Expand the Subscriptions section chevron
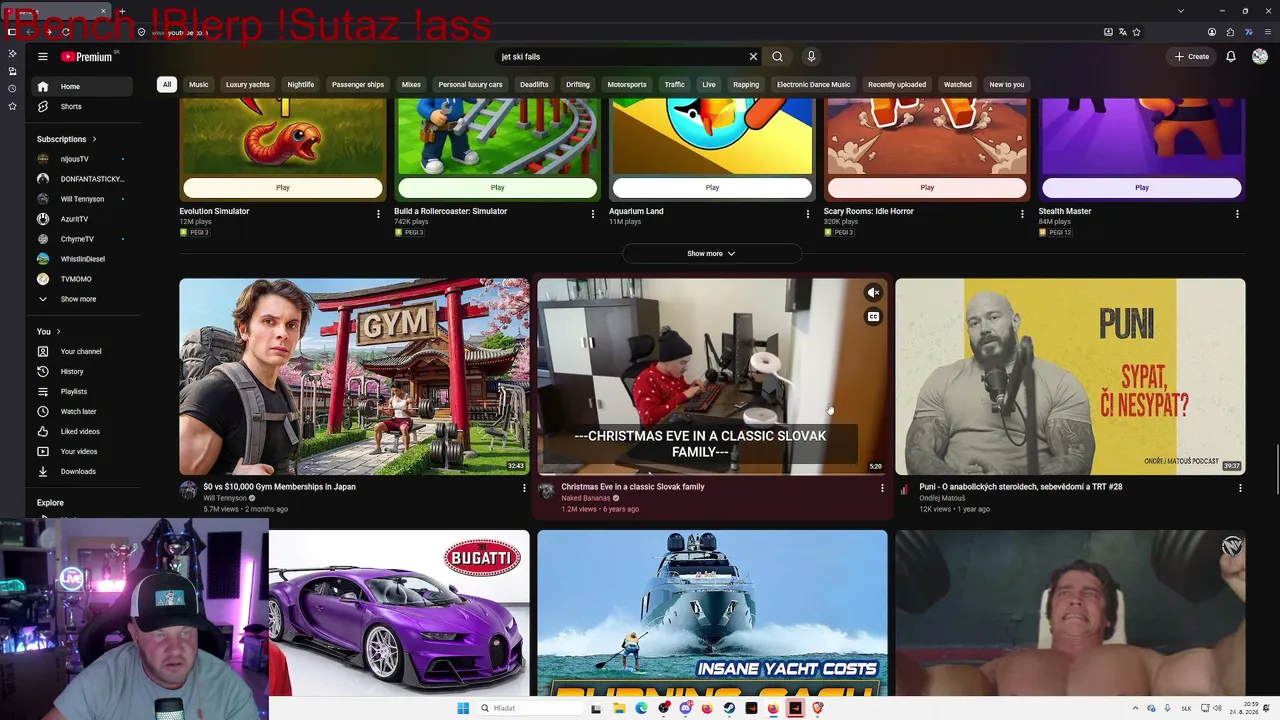Image resolution: width=1280 pixels, height=720 pixels. [x=94, y=139]
